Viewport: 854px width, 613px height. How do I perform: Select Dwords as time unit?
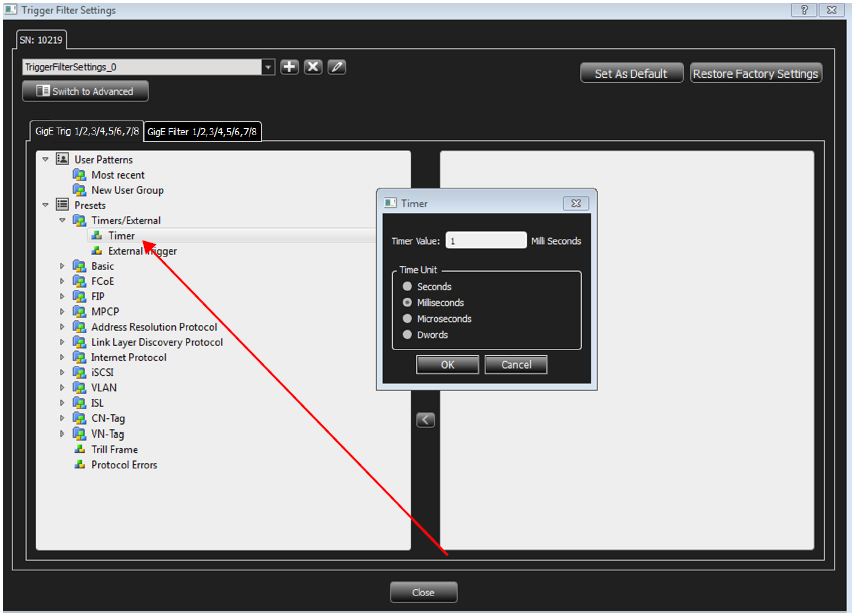407,335
